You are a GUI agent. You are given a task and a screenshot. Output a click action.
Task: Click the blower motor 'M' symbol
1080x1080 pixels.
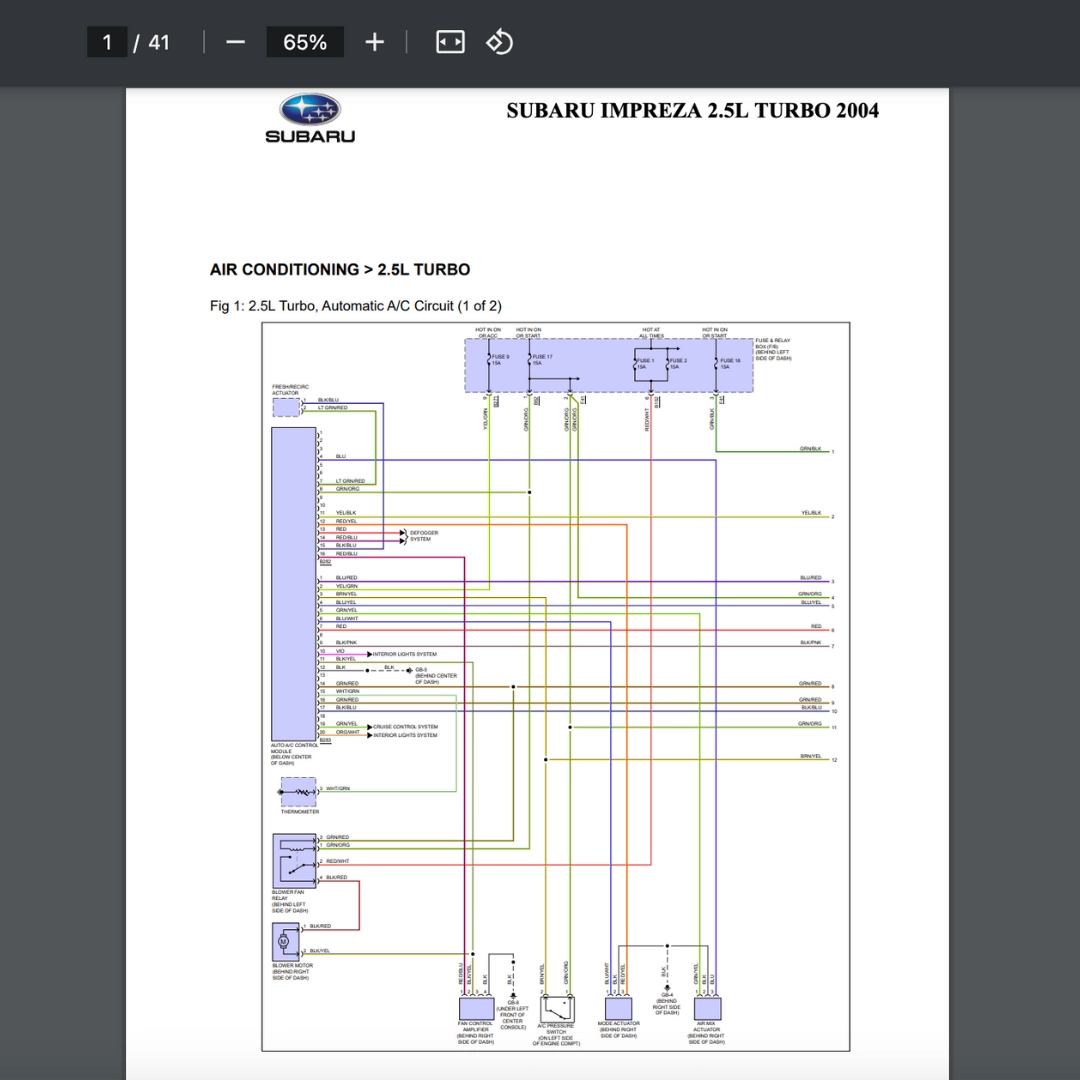(283, 942)
